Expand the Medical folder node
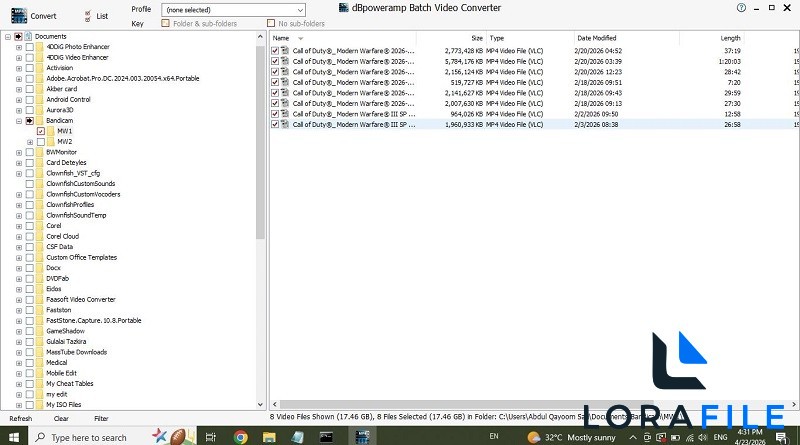The width and height of the screenshot is (800, 445). point(19,363)
